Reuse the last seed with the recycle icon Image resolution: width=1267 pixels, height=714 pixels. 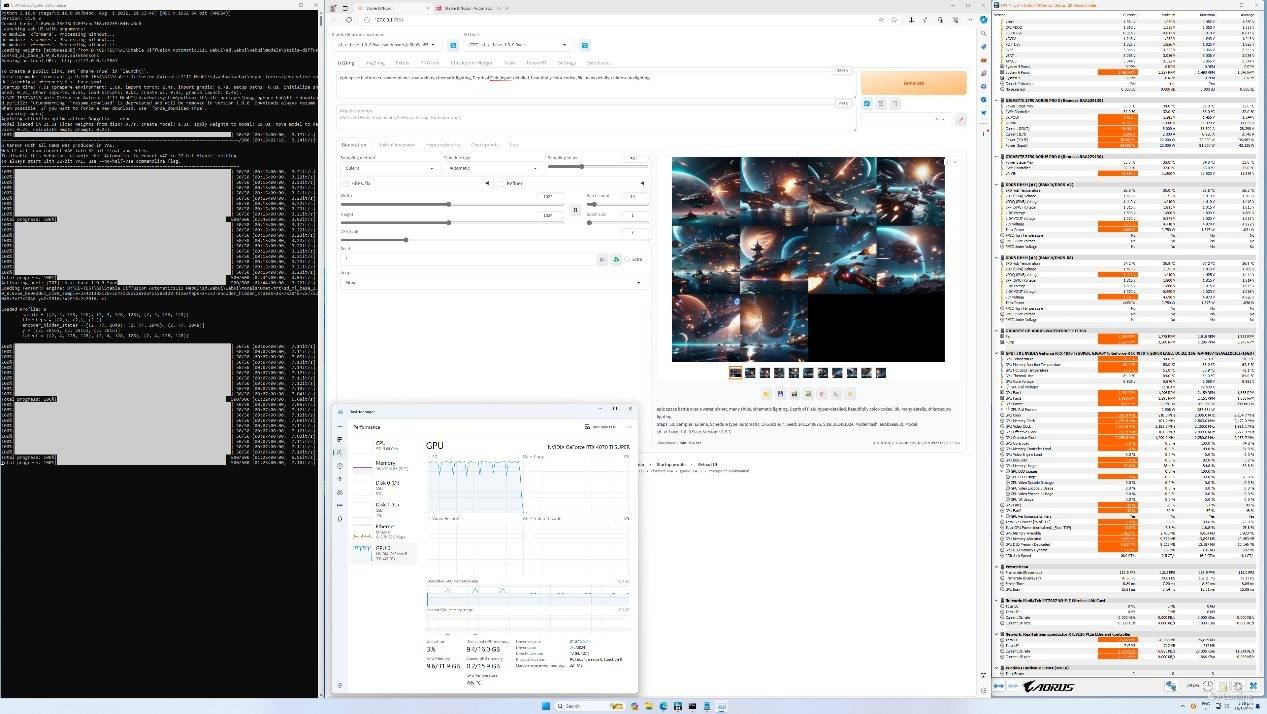coord(616,259)
